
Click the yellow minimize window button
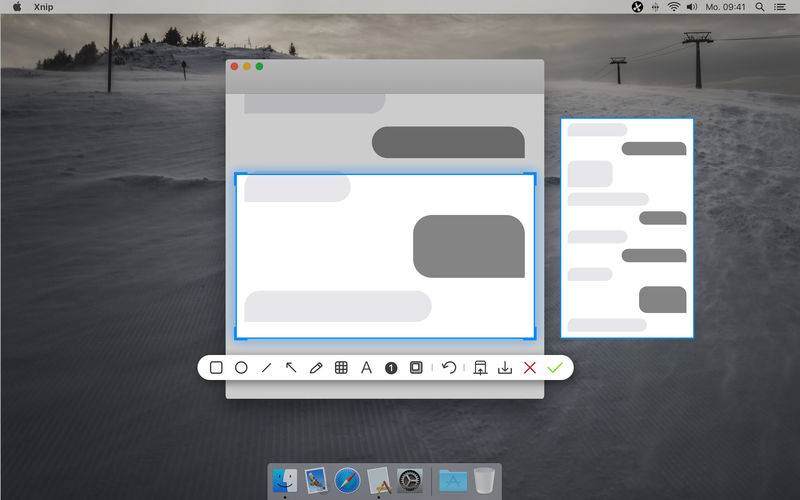(x=247, y=66)
